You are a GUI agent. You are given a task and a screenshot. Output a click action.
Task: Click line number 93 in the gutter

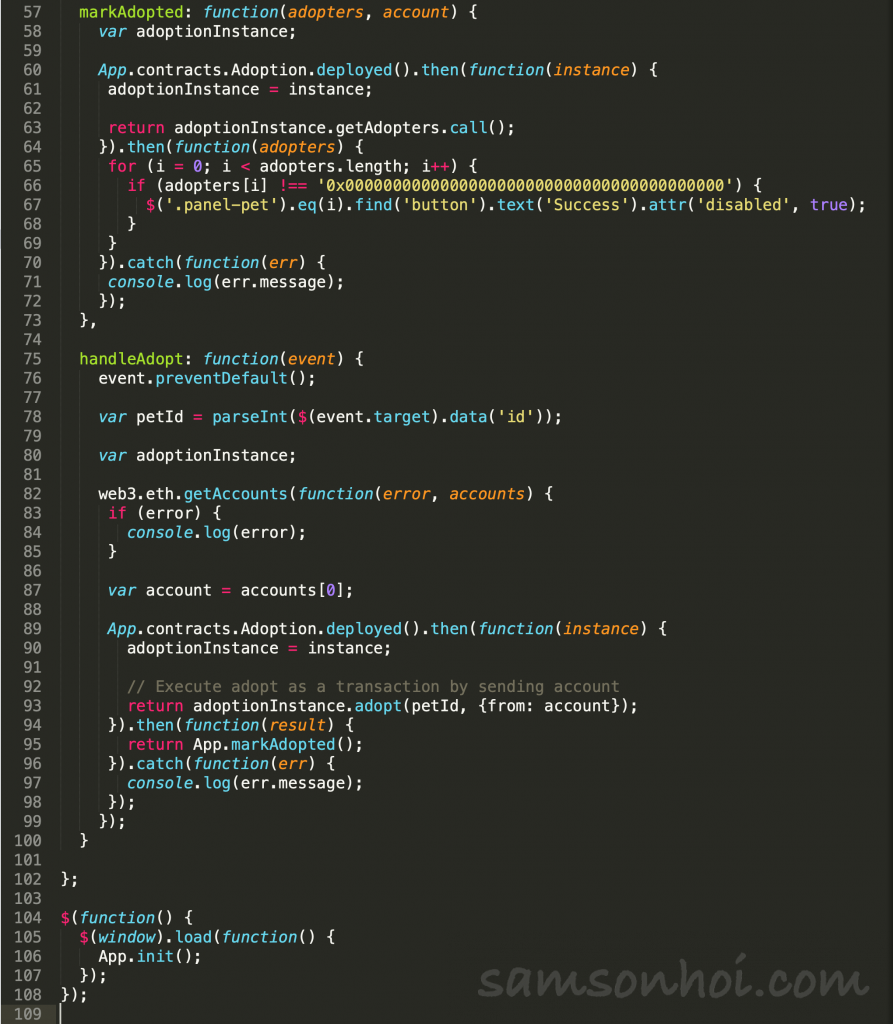(32, 706)
